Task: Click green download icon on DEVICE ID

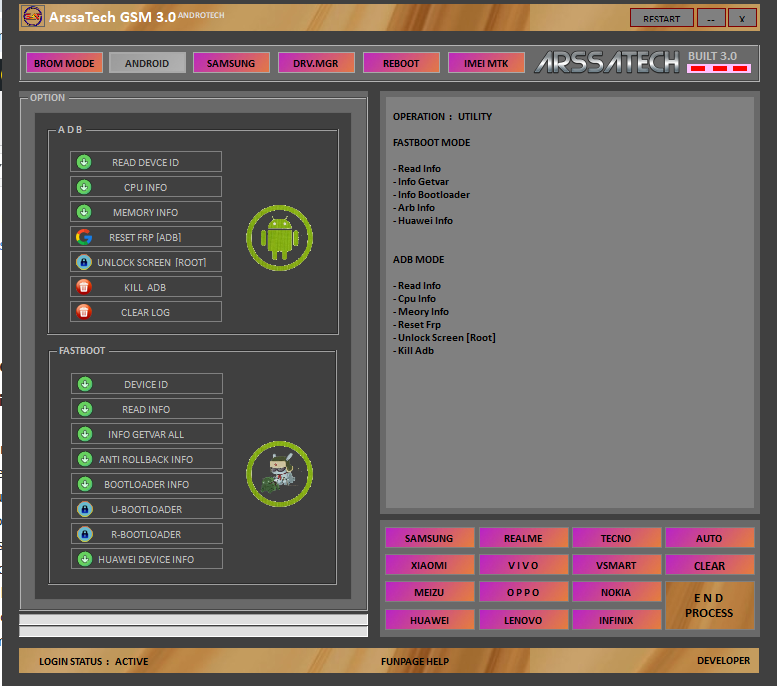Action: click(85, 384)
